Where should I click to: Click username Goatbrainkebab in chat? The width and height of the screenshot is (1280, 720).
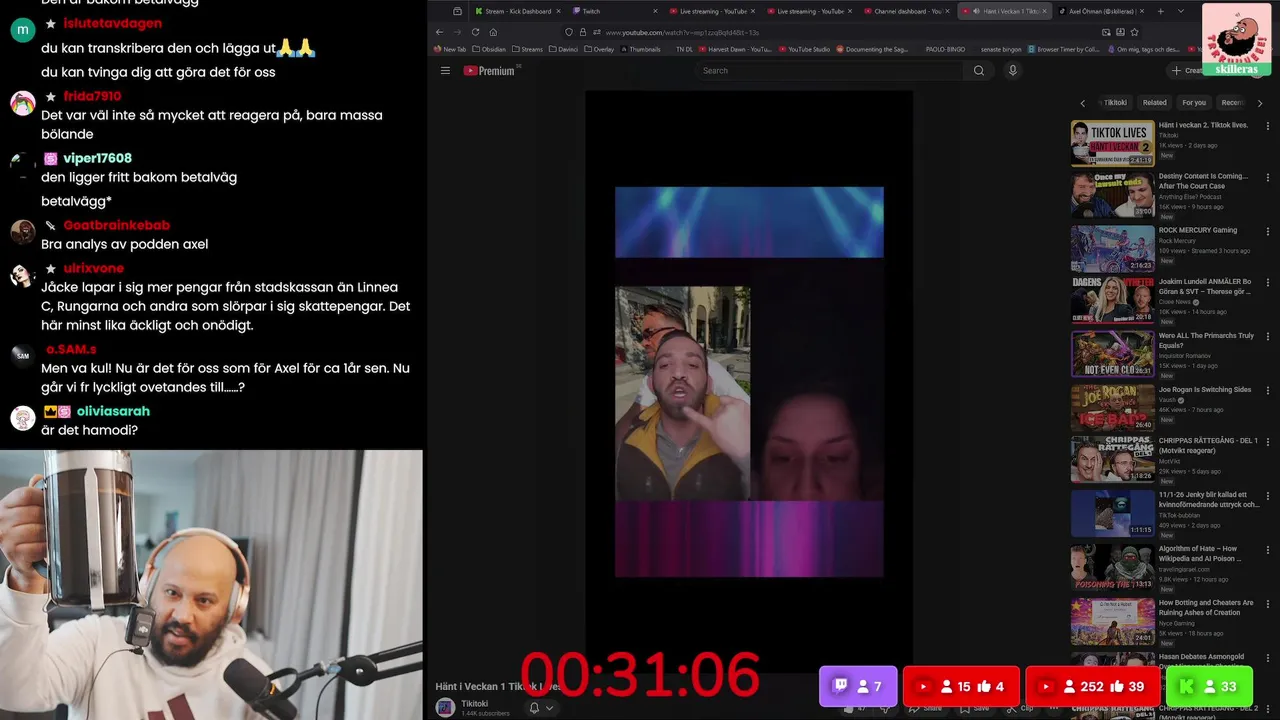tap(116, 225)
